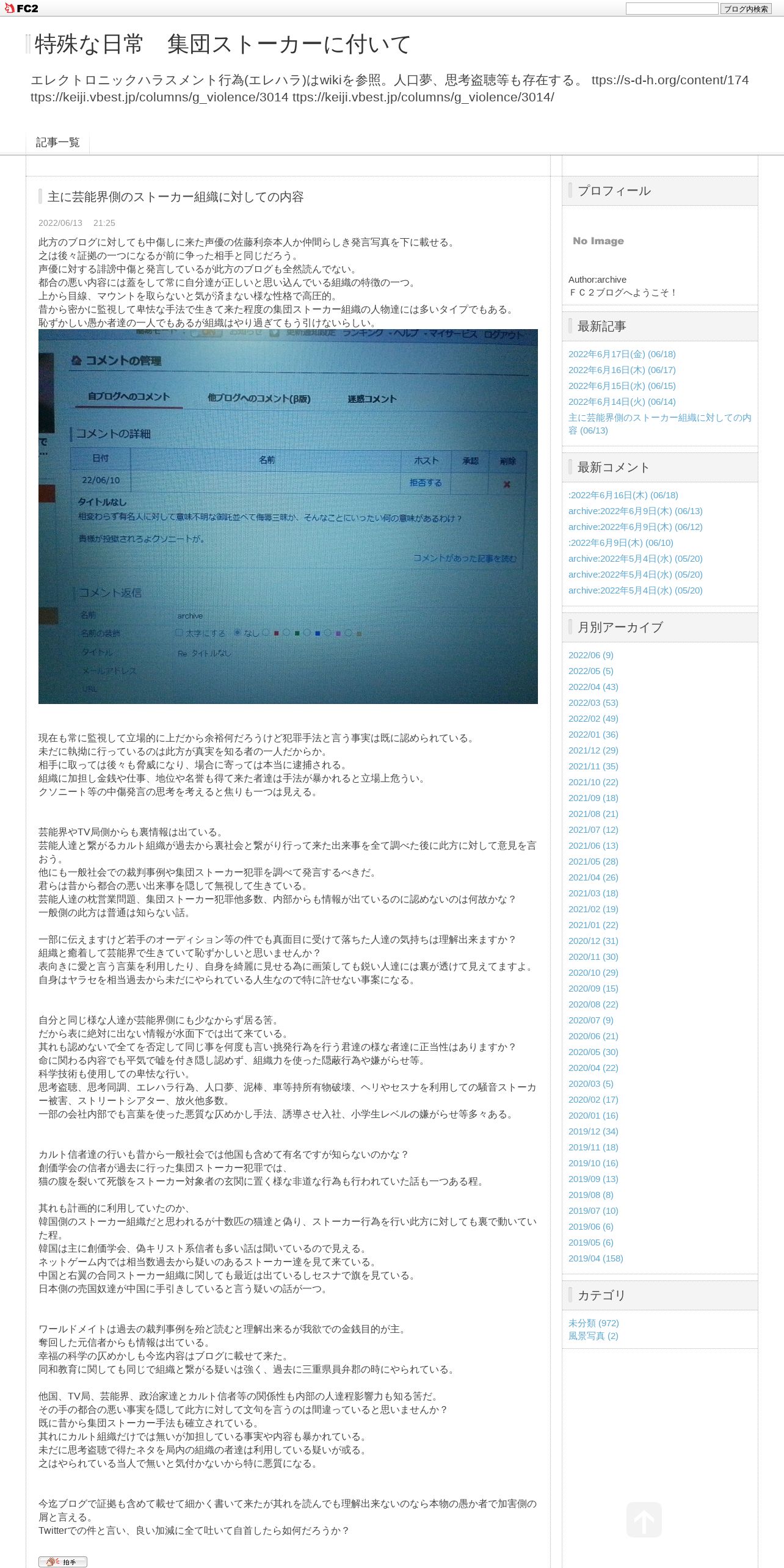Open archive month 2021/07 (12)
The height and width of the screenshot is (1568, 784).
click(593, 830)
